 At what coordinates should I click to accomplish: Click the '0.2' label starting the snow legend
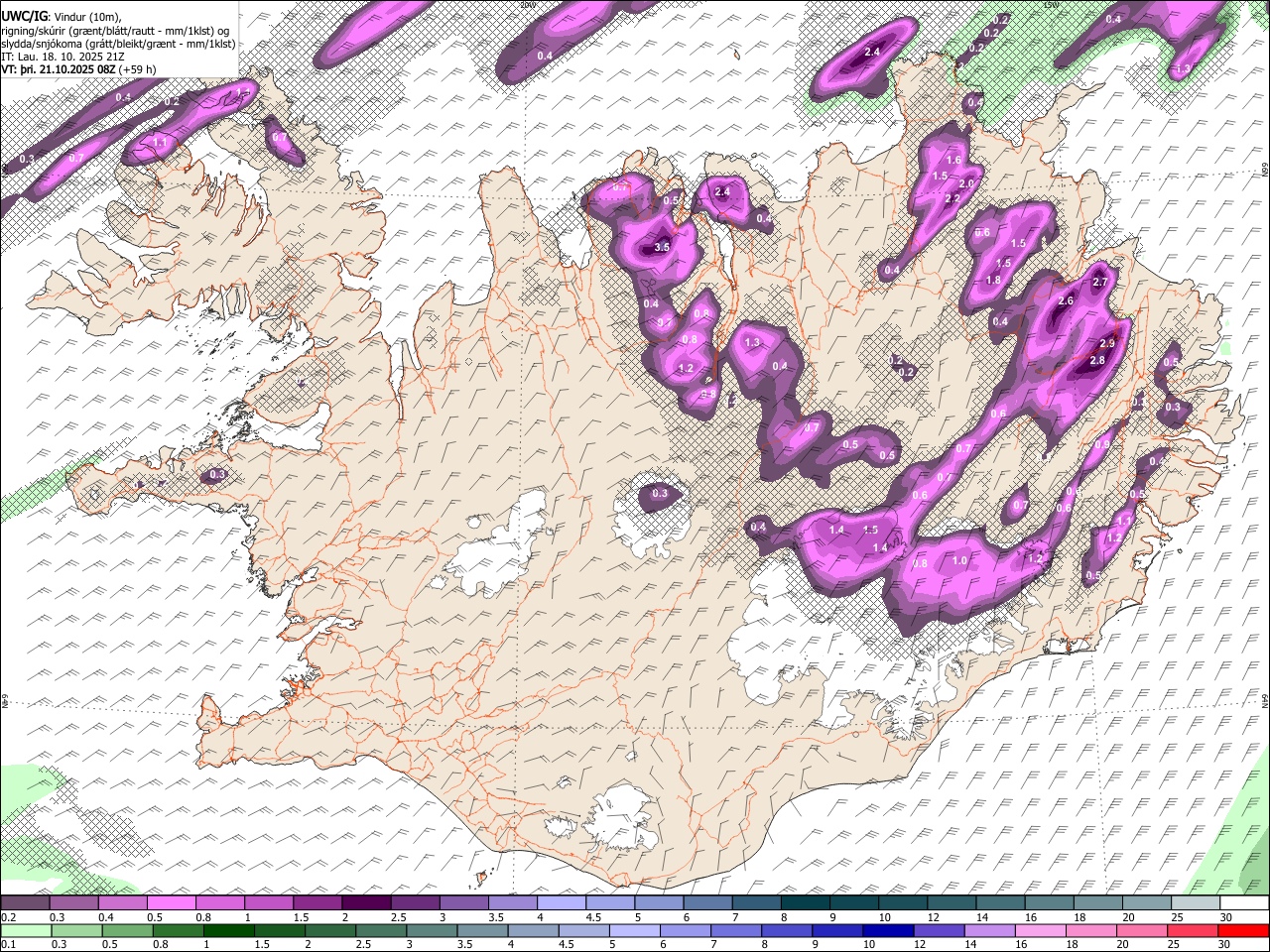[8, 917]
